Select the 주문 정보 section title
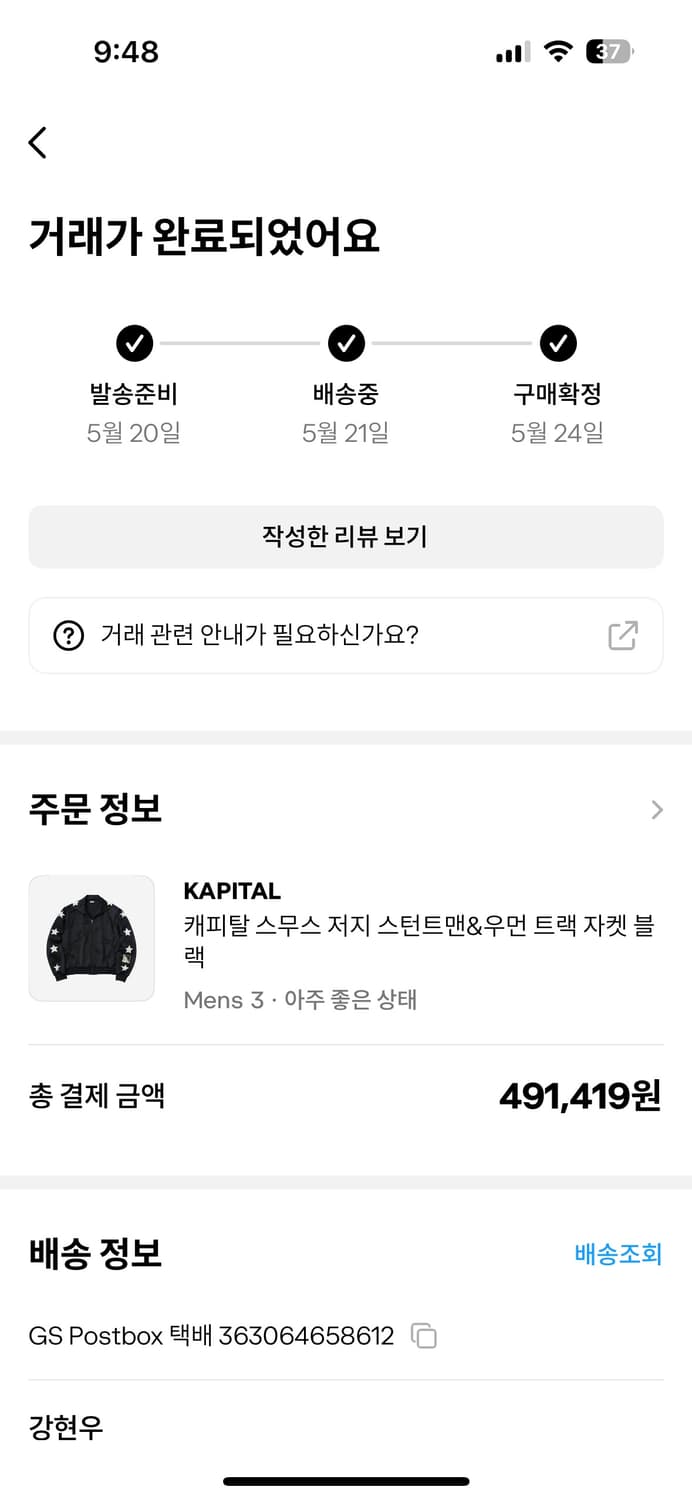The image size is (692, 1500). click(x=95, y=808)
